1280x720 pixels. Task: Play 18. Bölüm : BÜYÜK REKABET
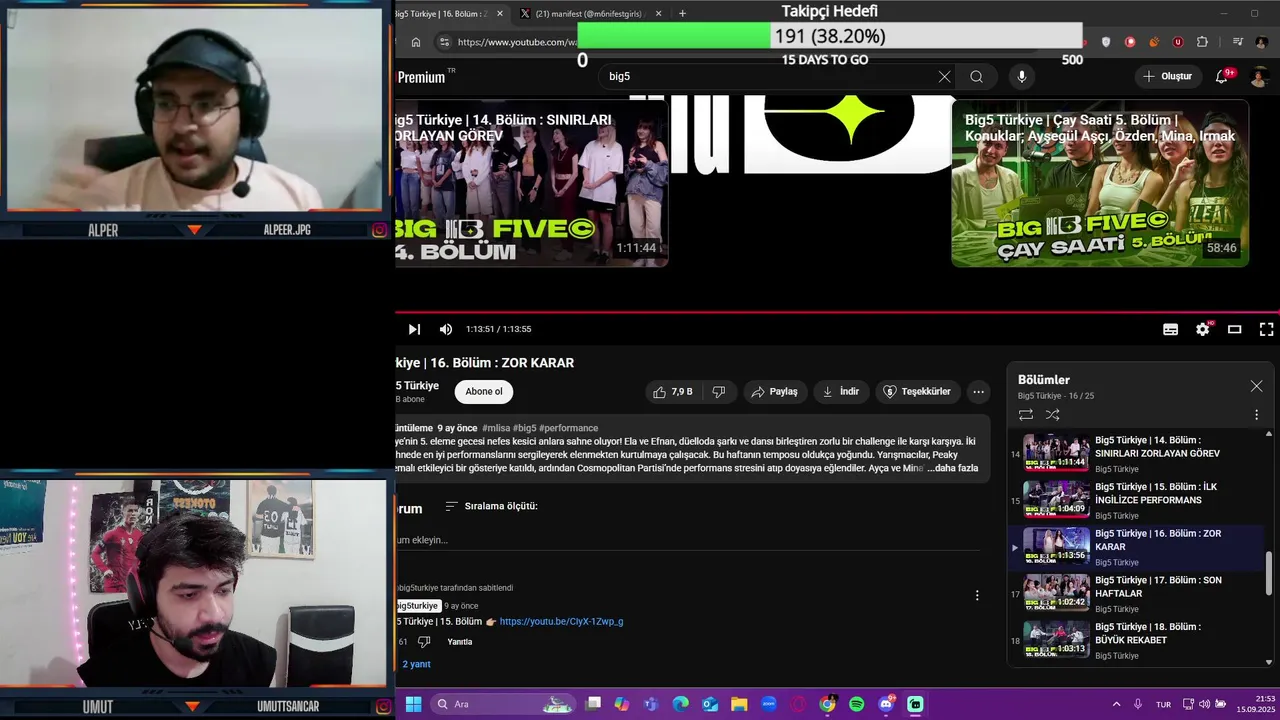1136,641
